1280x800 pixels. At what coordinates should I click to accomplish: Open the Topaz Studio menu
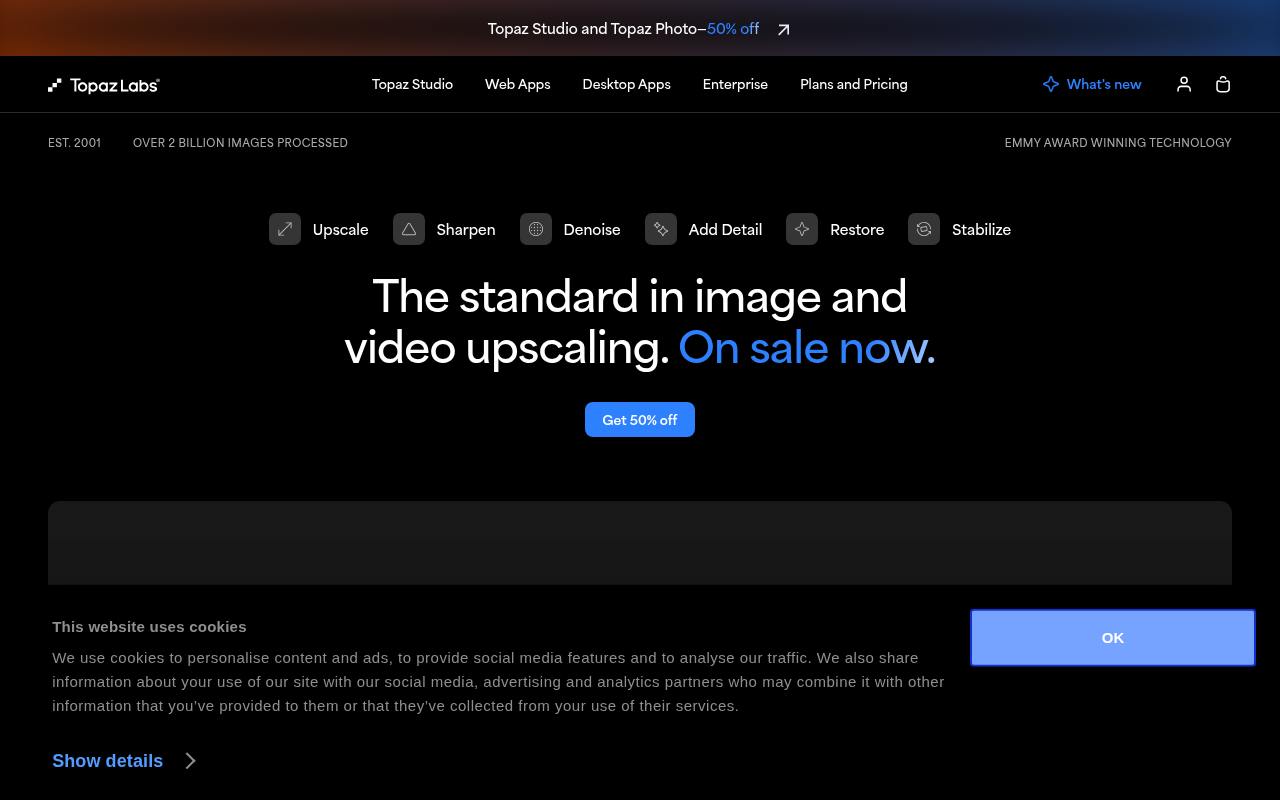(x=412, y=84)
